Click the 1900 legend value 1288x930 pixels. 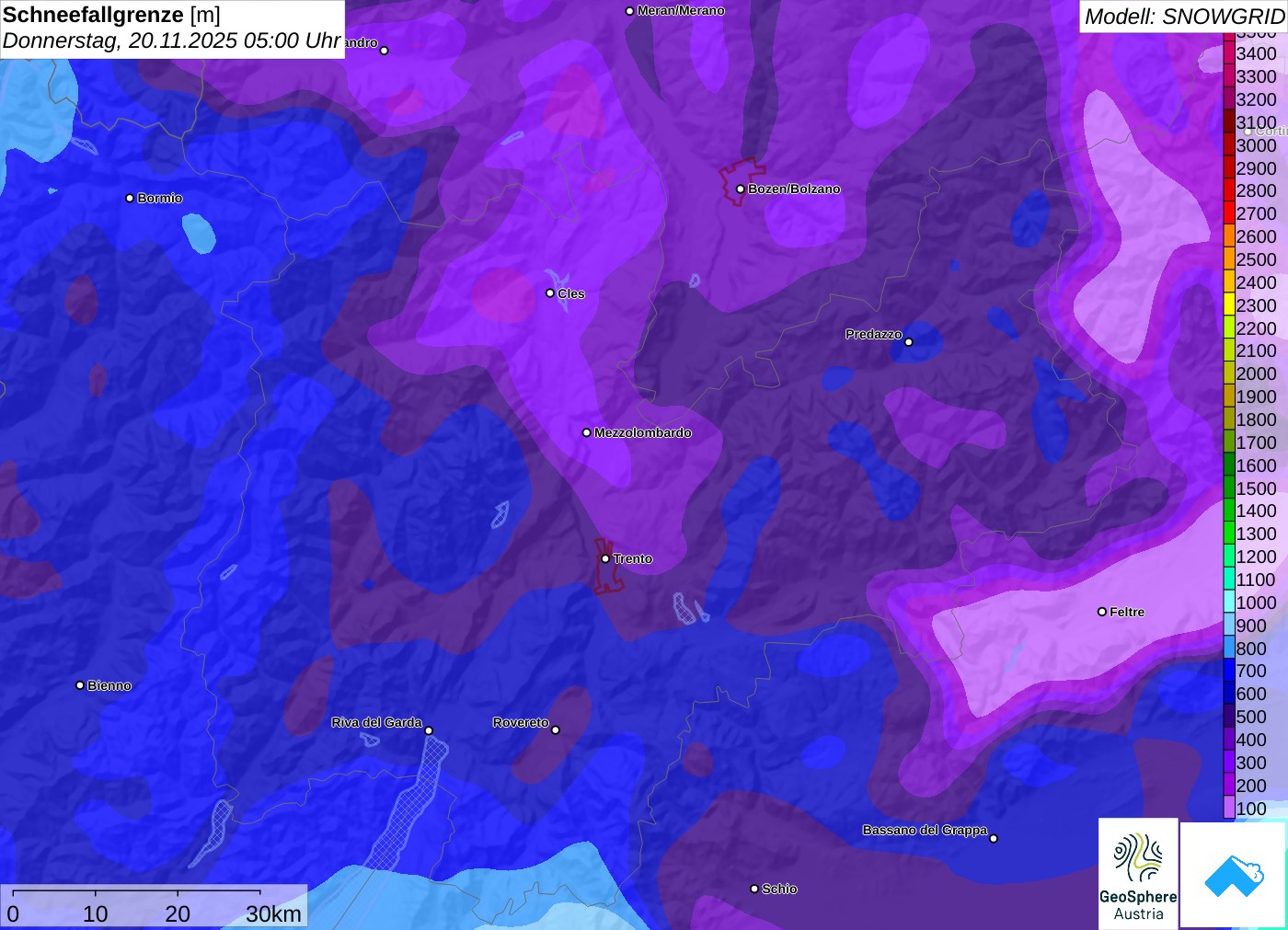point(1257,396)
